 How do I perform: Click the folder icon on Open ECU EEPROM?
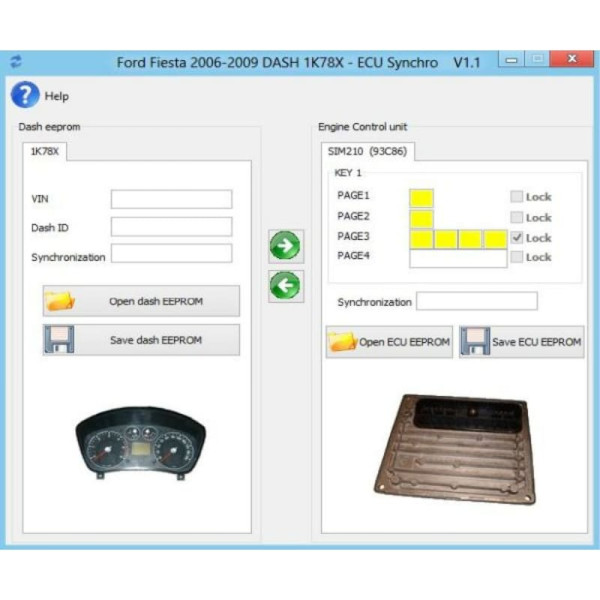pos(342,342)
